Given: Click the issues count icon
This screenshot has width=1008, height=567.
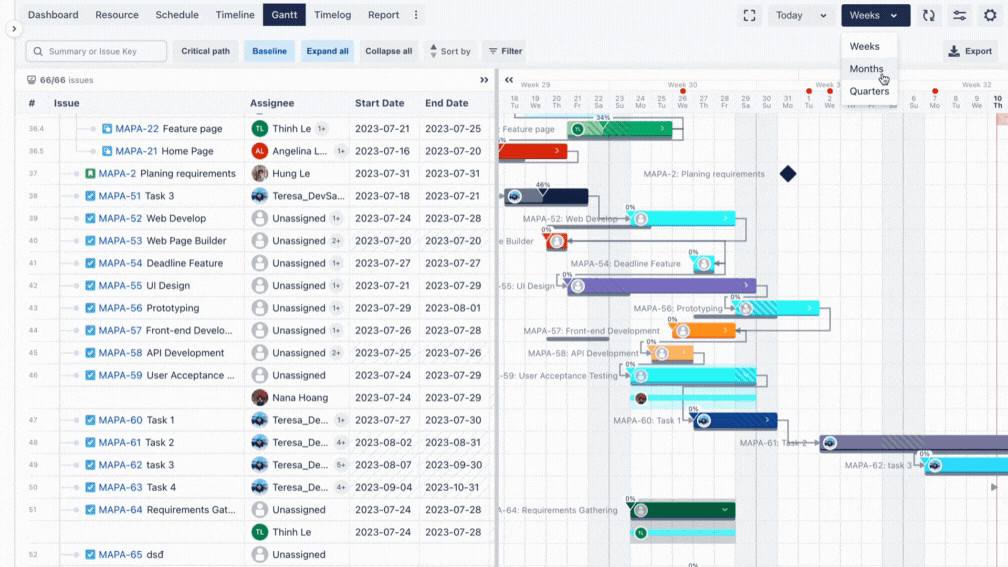Looking at the screenshot, I should pos(32,80).
